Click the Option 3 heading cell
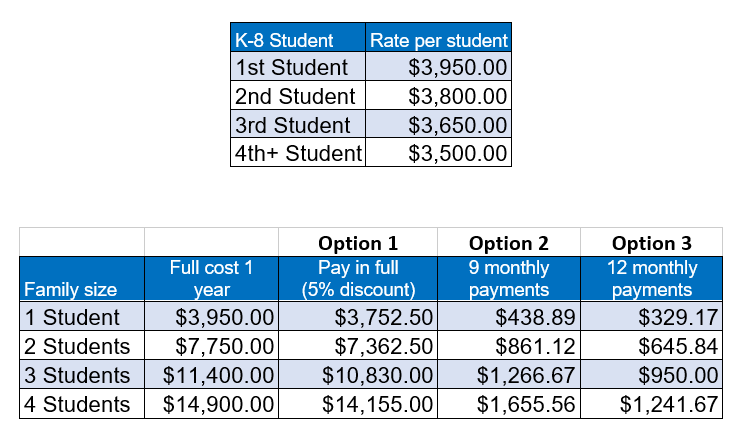The width and height of the screenshot is (746, 421). tap(652, 243)
